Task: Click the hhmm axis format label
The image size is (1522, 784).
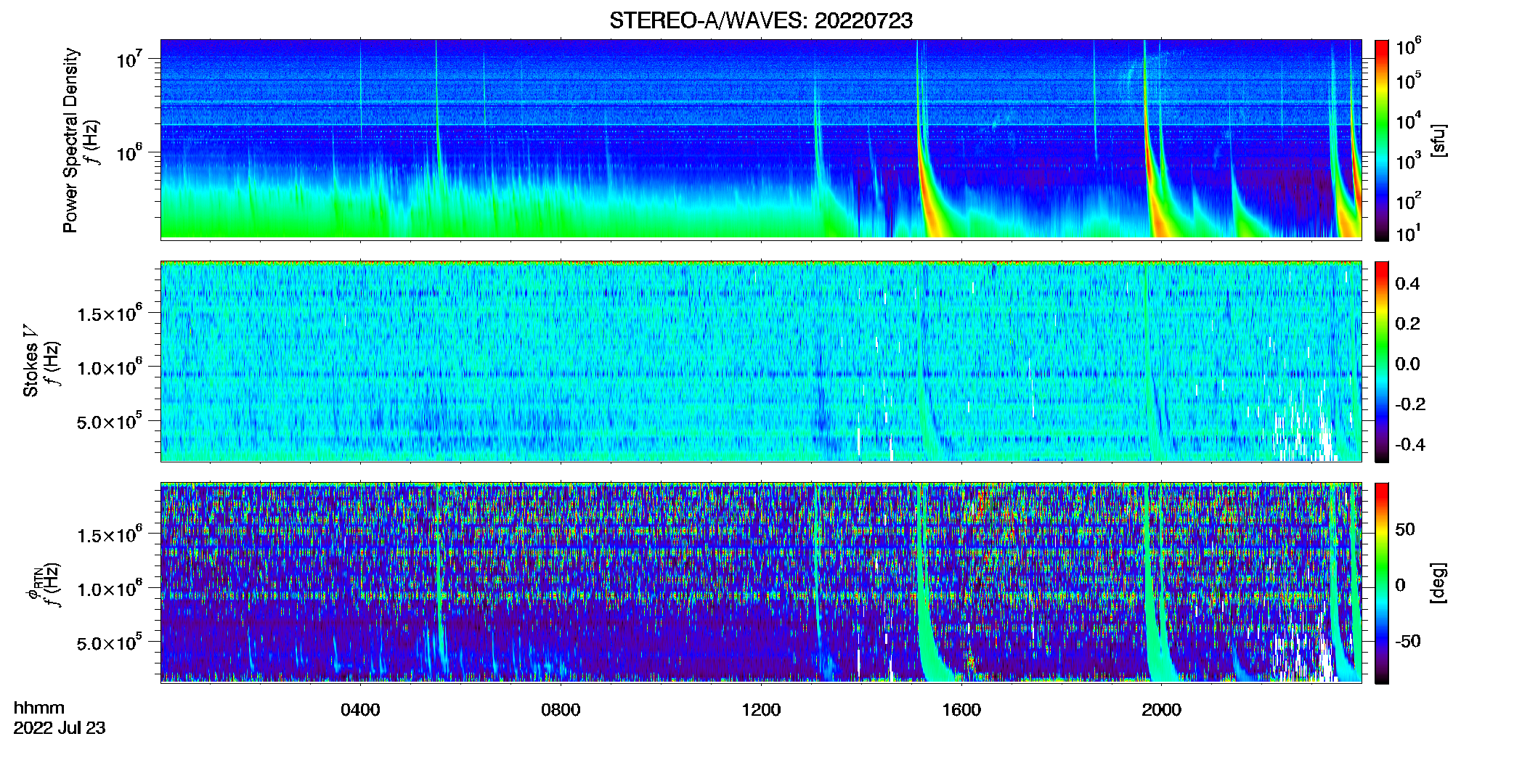Action: tap(39, 708)
